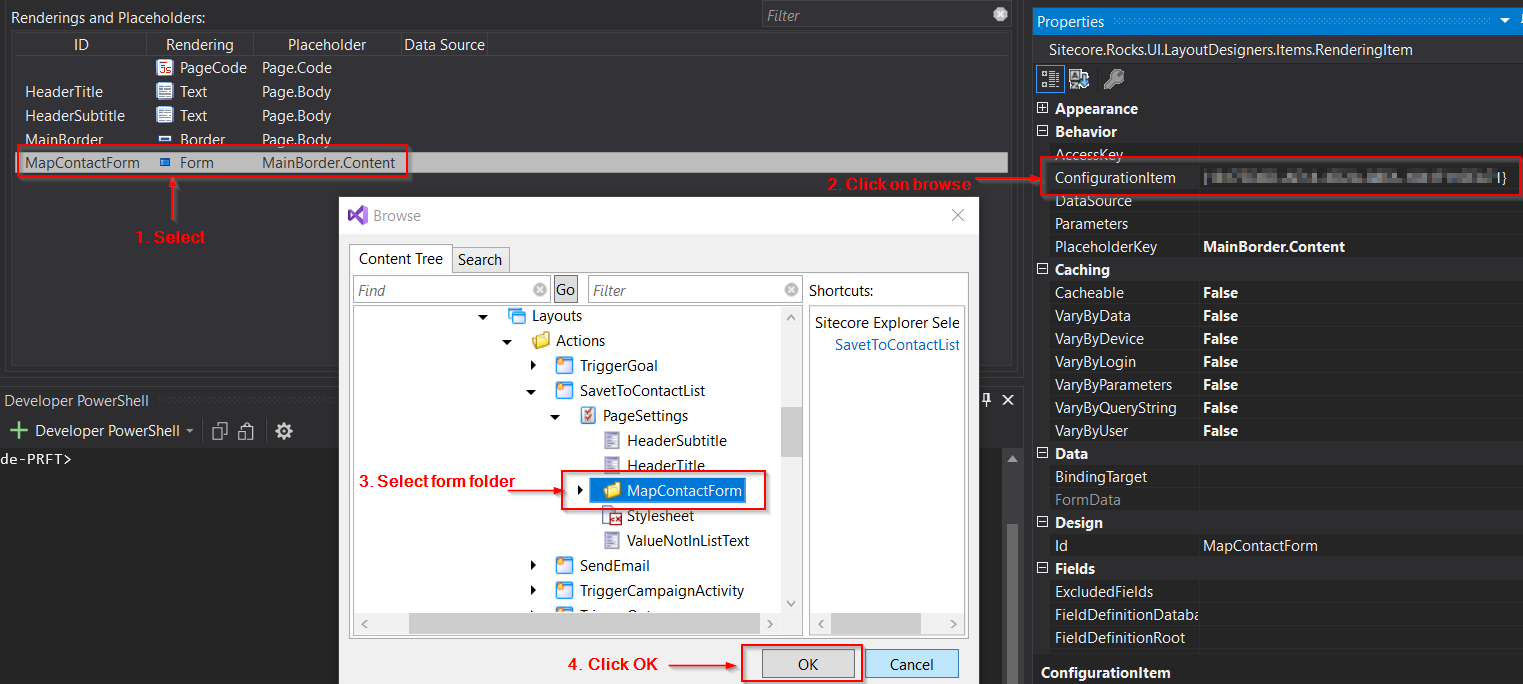Viewport: 1523px width, 684px height.
Task: Open Property Pages wrench icon
Action: [x=1113, y=79]
